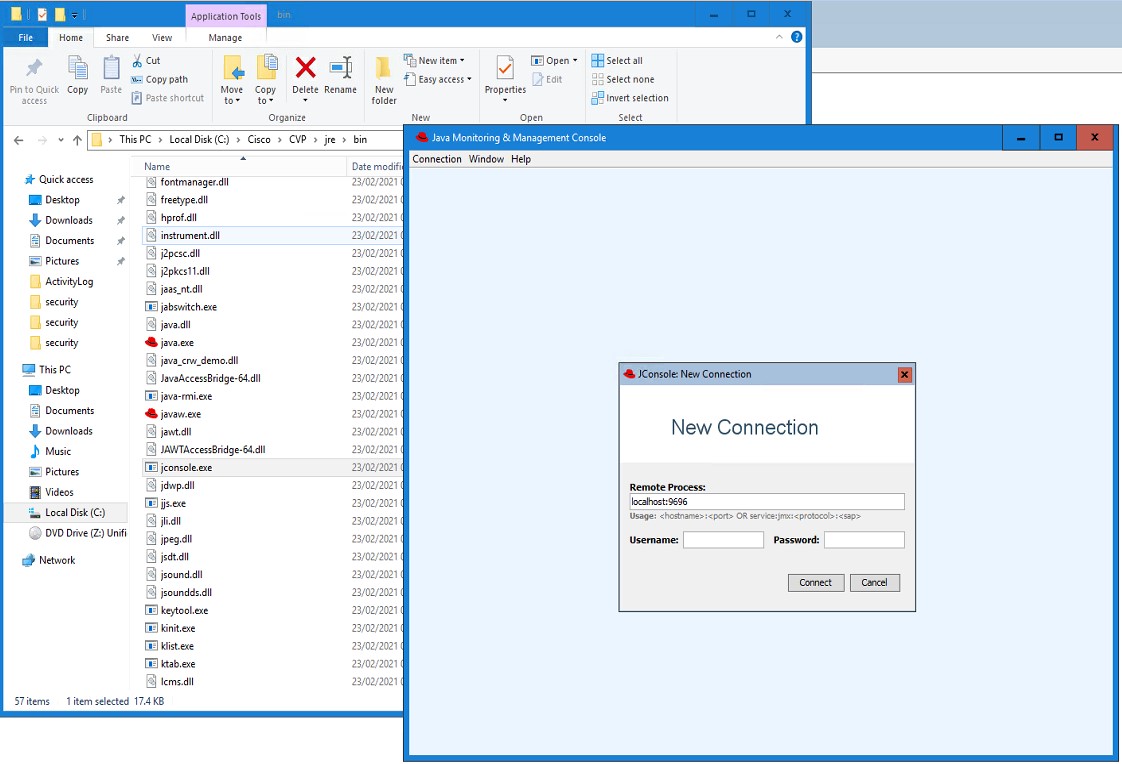Switch to the Share tab
Image resolution: width=1122 pixels, height=764 pixels.
point(117,38)
